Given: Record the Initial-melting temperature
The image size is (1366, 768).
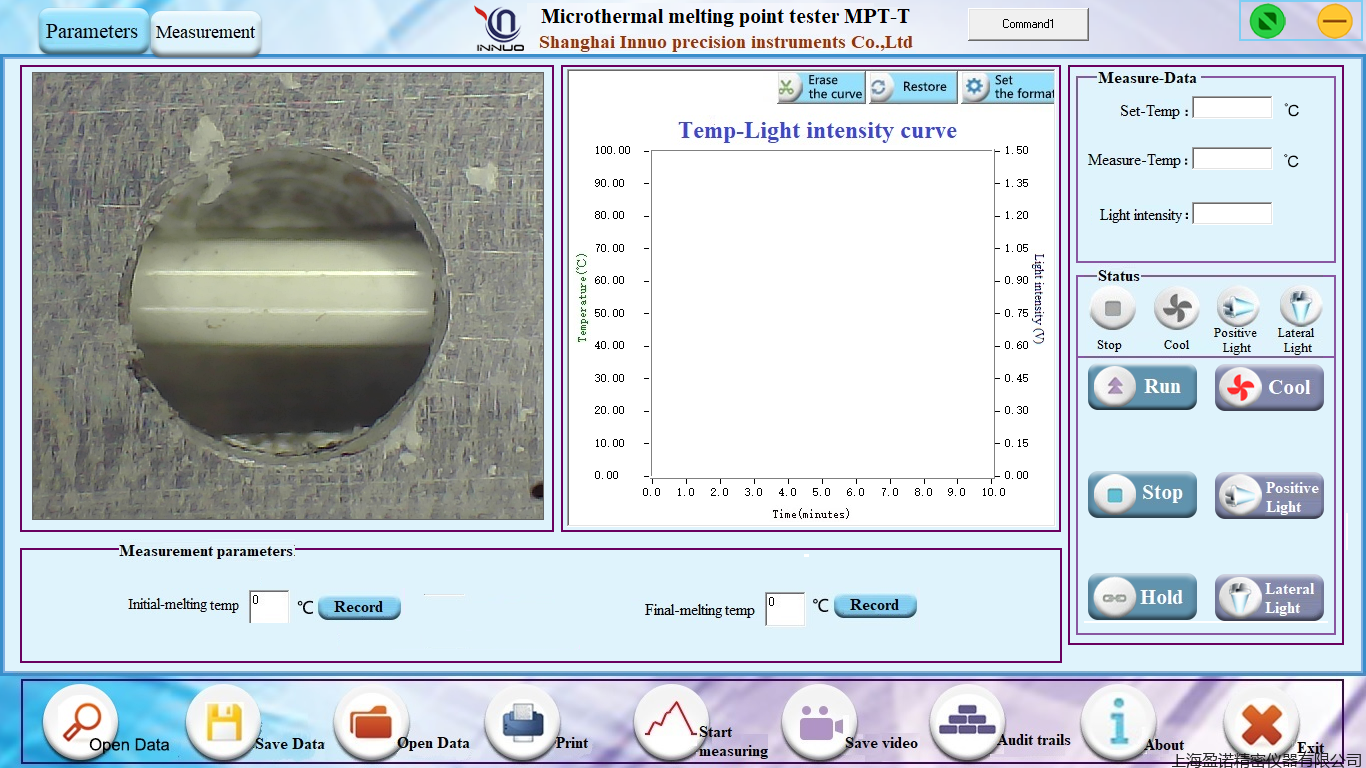Looking at the screenshot, I should click(358, 607).
